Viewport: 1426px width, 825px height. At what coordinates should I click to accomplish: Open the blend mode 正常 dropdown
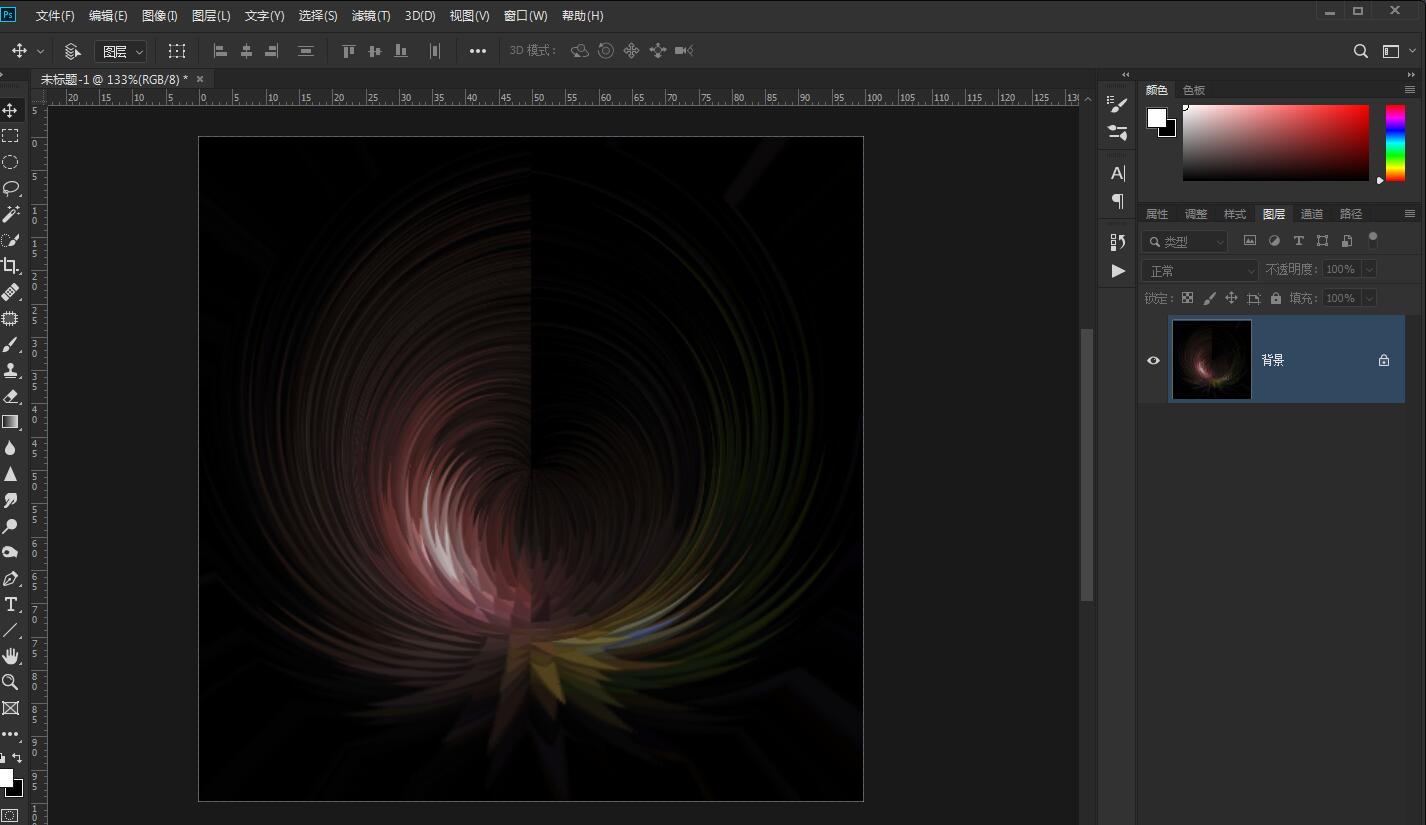point(1200,270)
